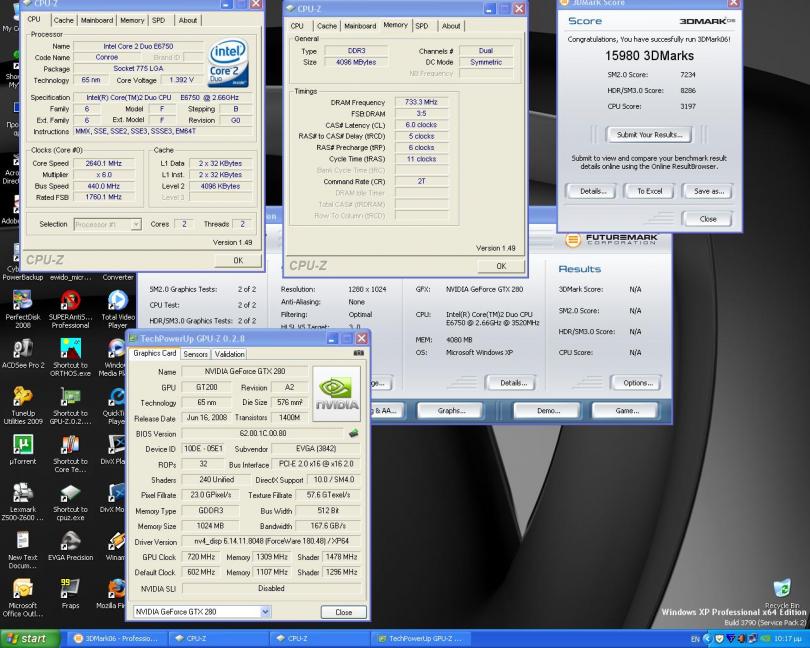Open About tab in CPU-Z memory timings window

pyautogui.click(x=451, y=26)
